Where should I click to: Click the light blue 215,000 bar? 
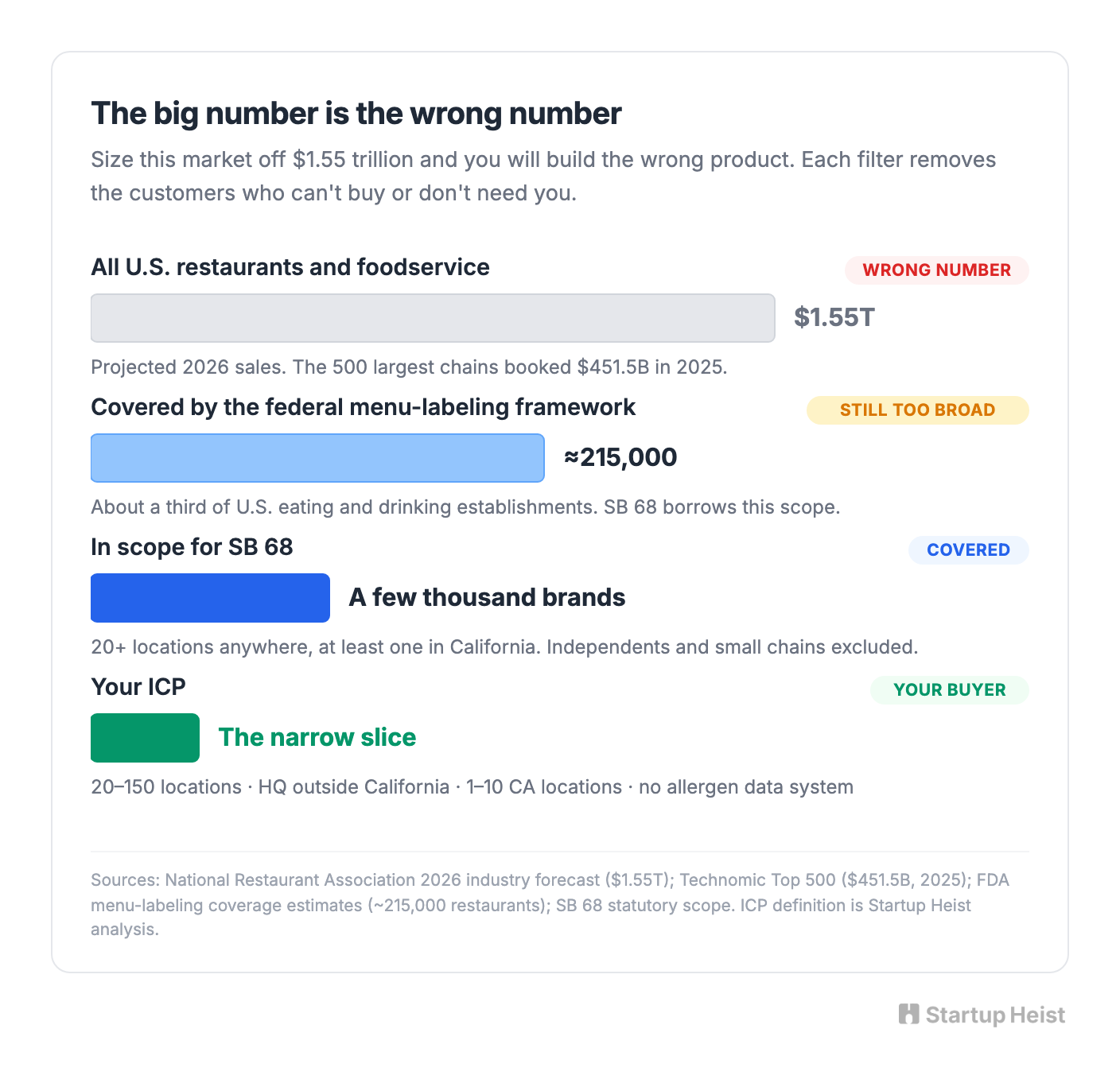317,458
